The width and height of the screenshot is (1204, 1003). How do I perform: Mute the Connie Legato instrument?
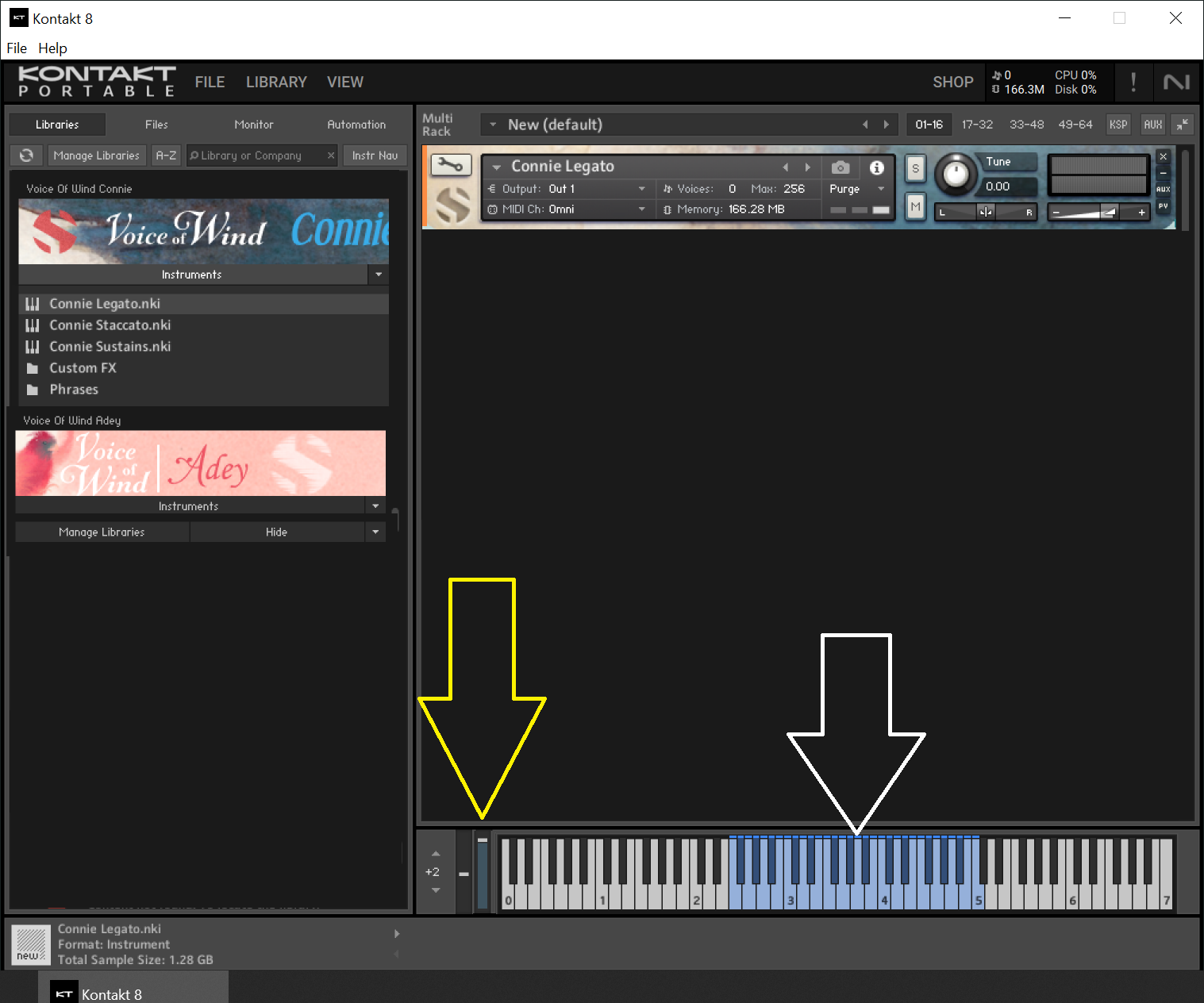pyautogui.click(x=915, y=206)
